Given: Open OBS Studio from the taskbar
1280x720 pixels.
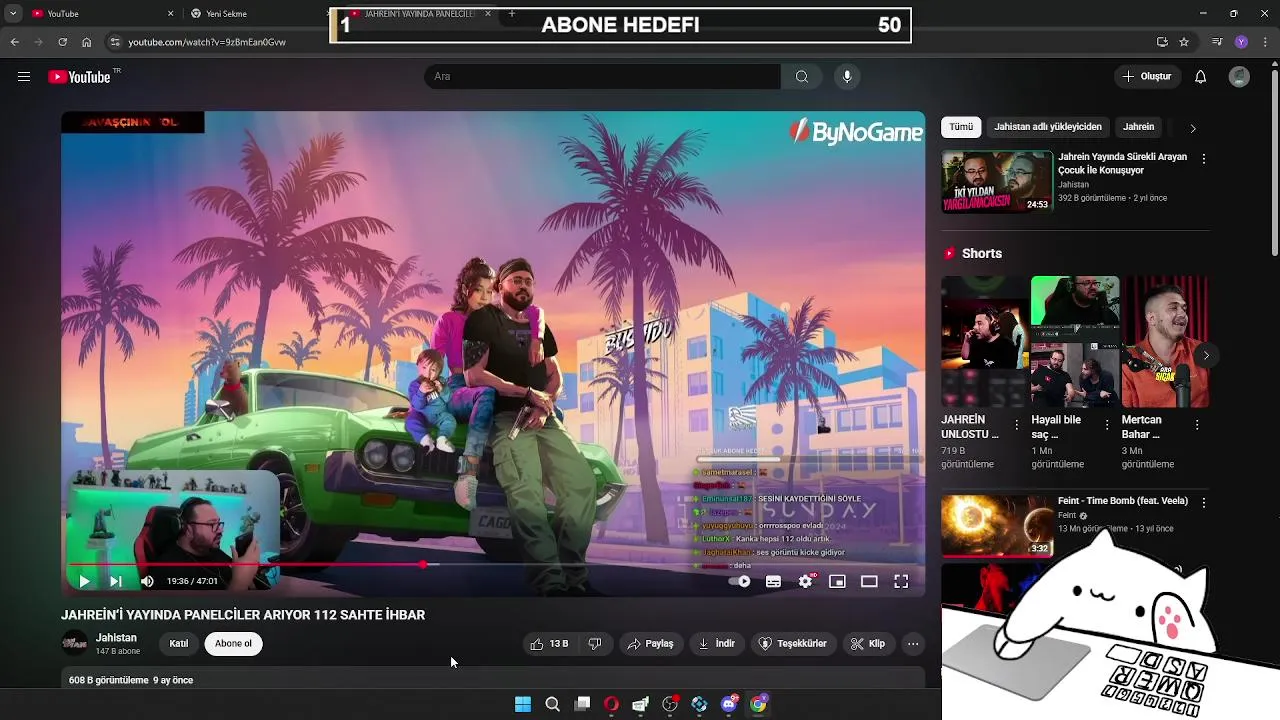Looking at the screenshot, I should 670,704.
